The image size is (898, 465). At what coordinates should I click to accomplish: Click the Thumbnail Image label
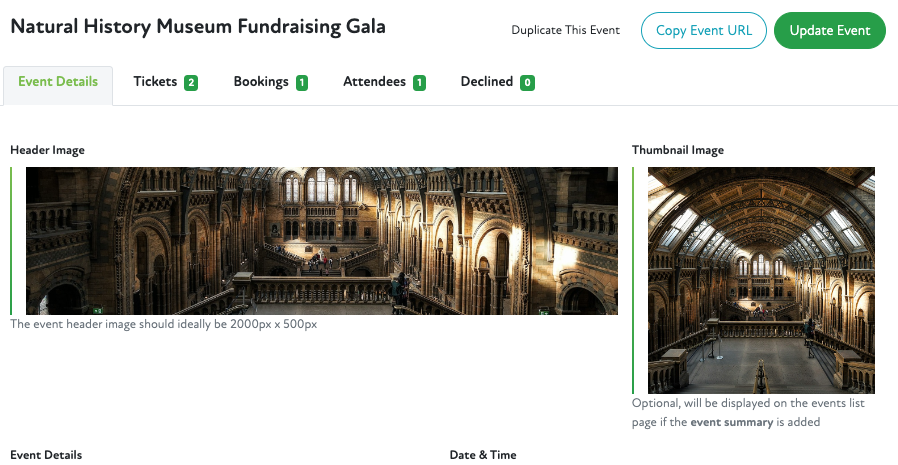[x=677, y=150]
